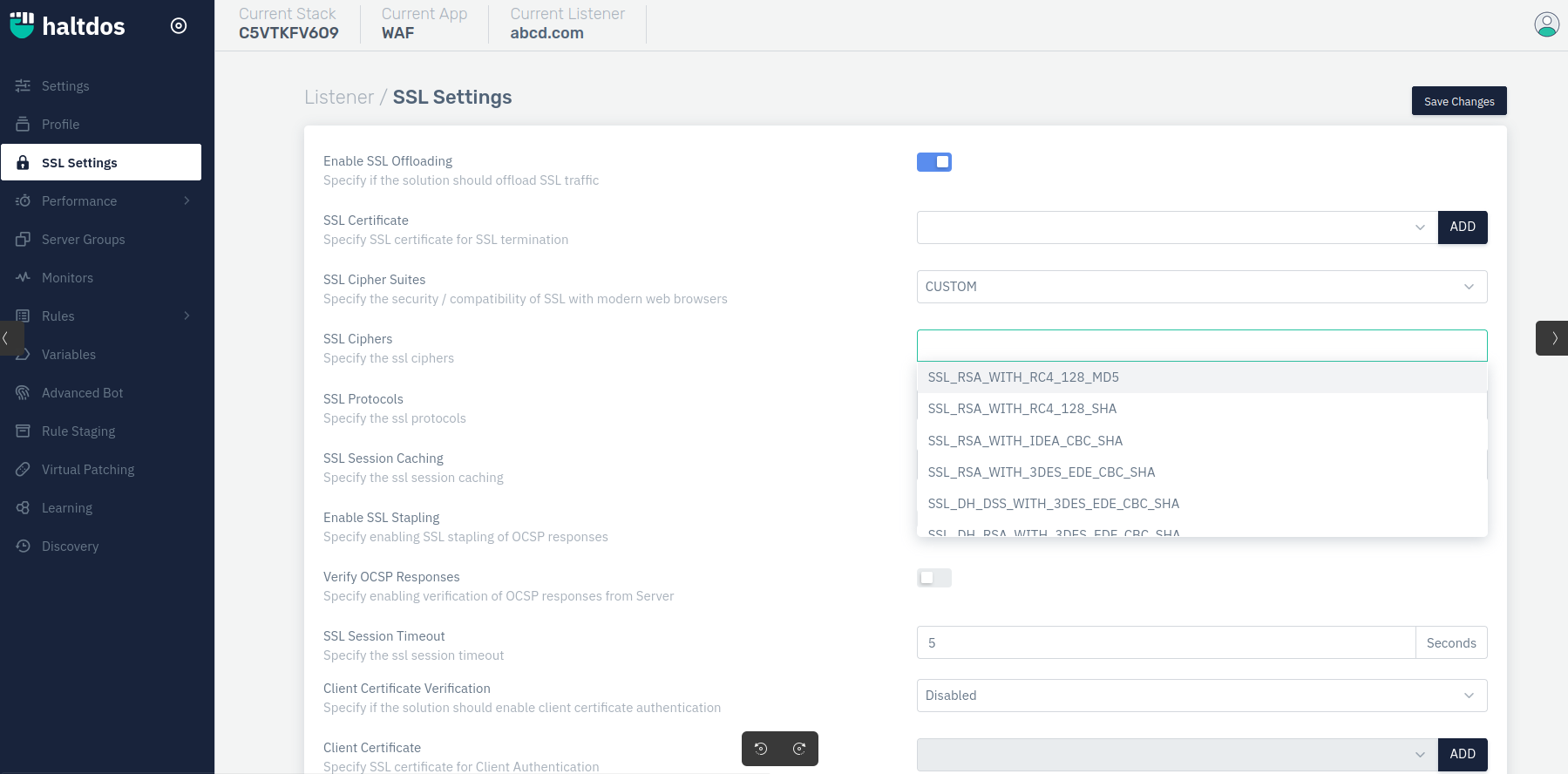Open the Client Certificate Verification dropdown
Viewport: 1568px width, 774px height.
pos(1201,696)
